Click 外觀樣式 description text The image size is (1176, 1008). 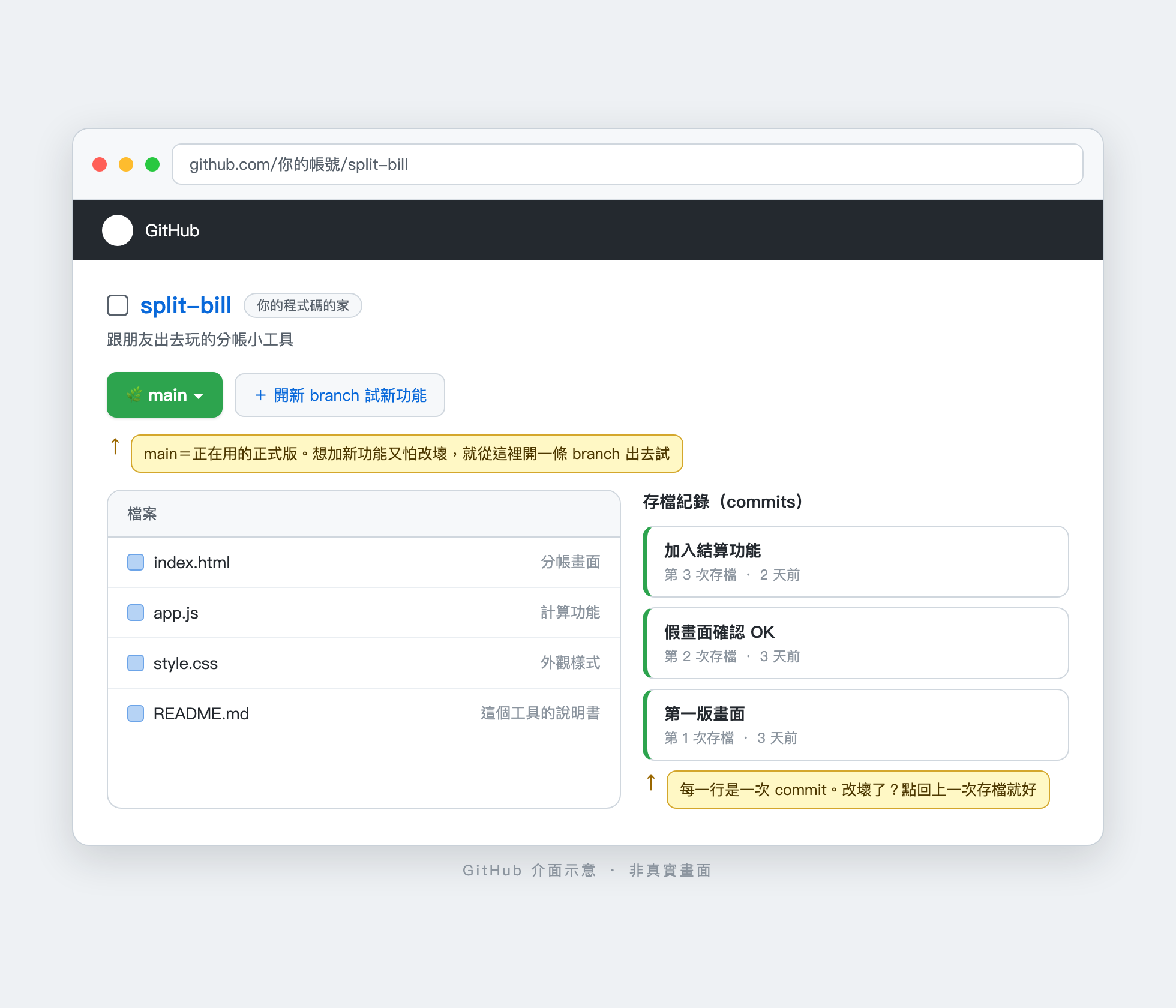click(570, 663)
